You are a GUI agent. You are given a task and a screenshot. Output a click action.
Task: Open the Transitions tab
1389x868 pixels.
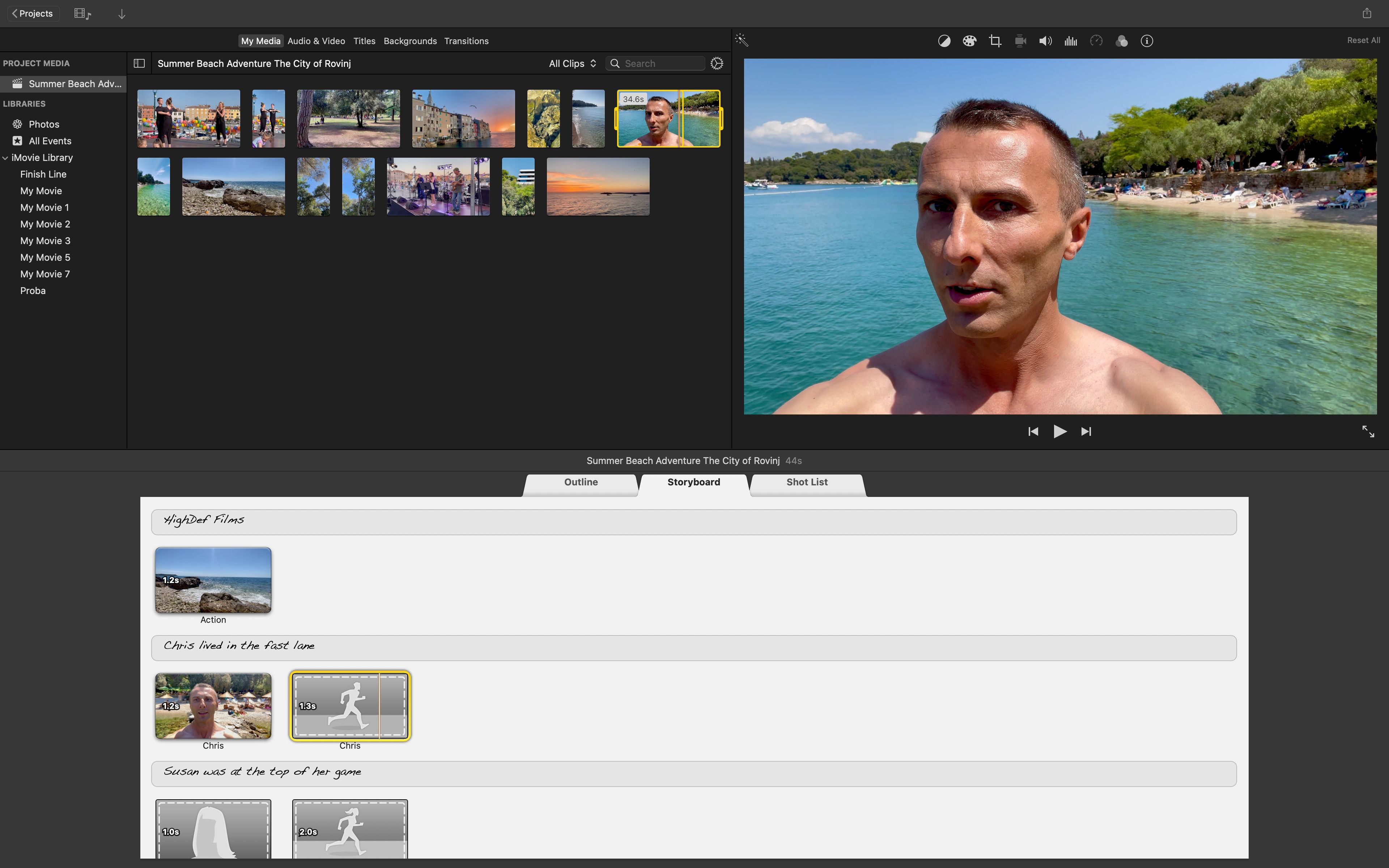pos(466,41)
